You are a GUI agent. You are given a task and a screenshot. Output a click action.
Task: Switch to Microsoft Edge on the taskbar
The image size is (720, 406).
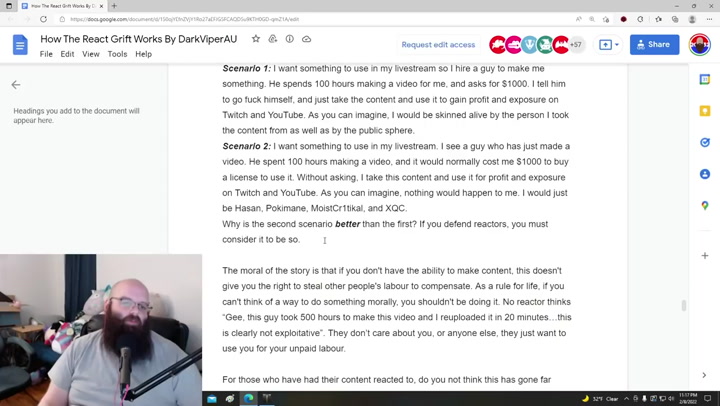248,399
